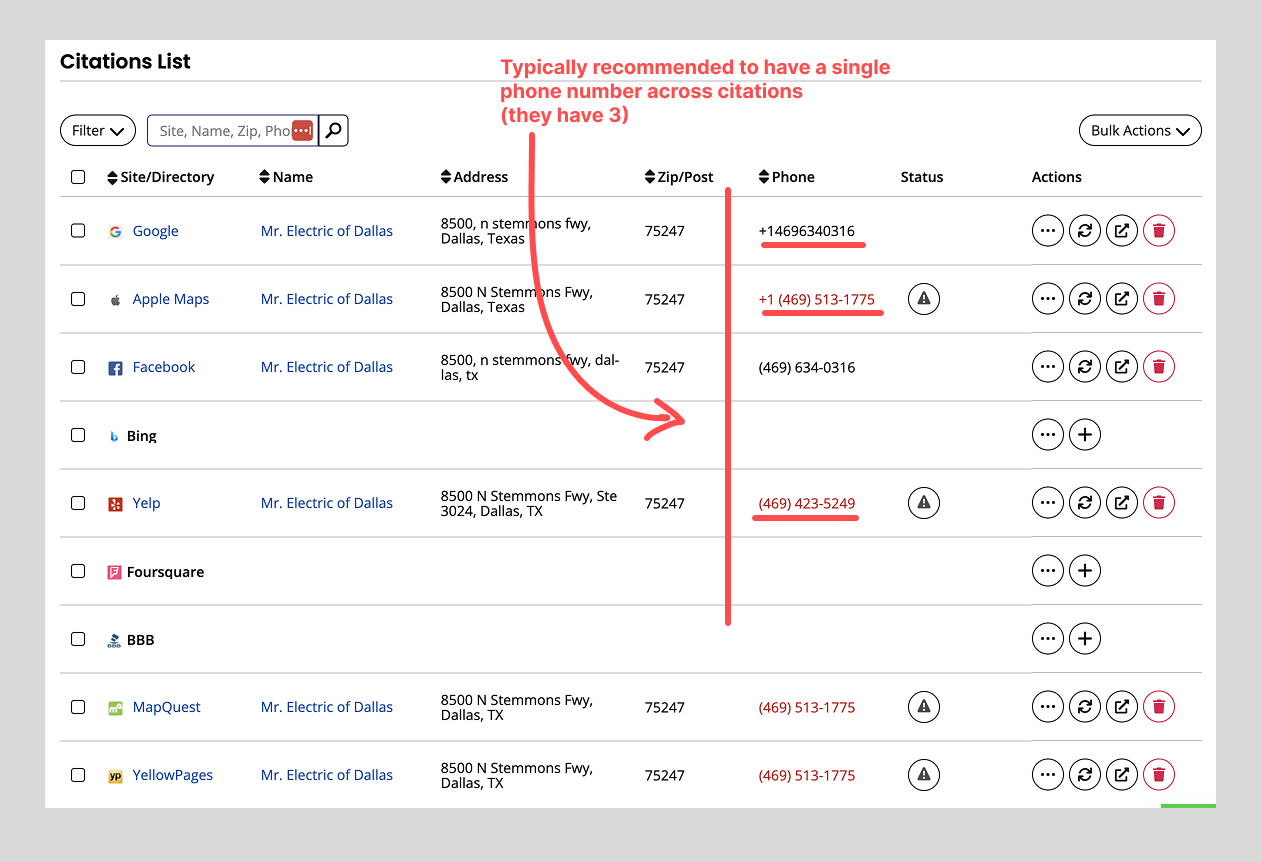Check the Bing row checkbox
The image size is (1262, 862).
pyautogui.click(x=78, y=435)
